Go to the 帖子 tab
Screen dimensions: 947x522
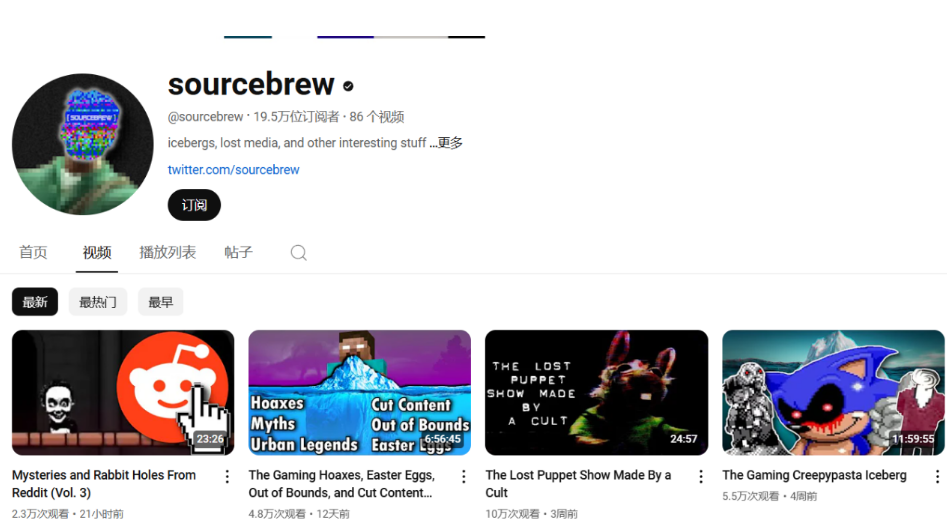(239, 253)
